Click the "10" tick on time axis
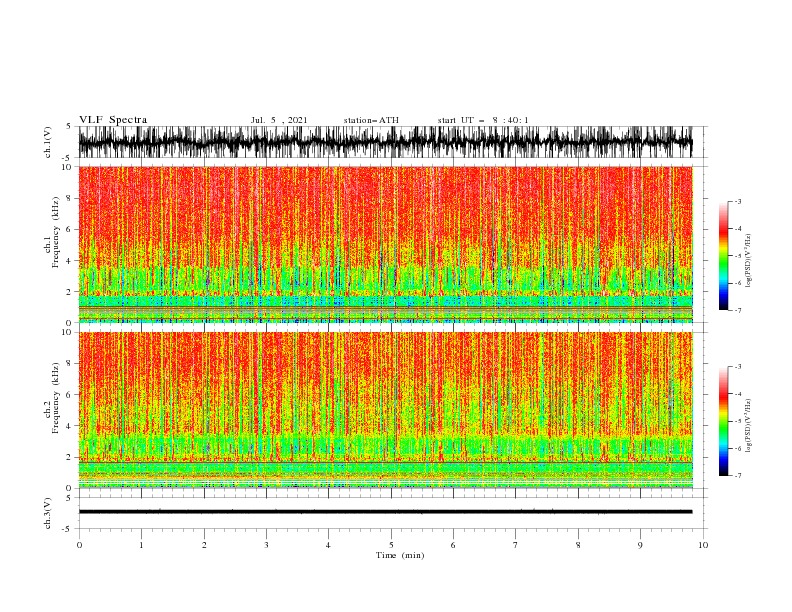Image resolution: width=792 pixels, height=612 pixels. point(703,545)
